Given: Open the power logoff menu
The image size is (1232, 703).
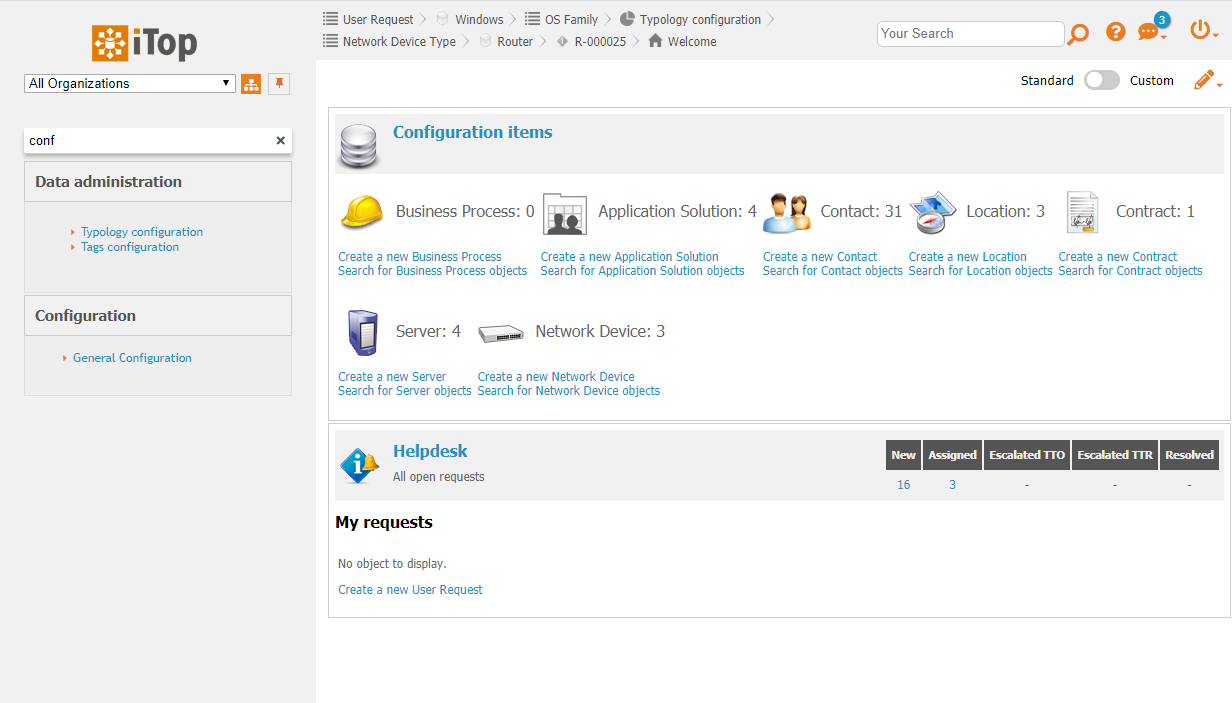Looking at the screenshot, I should [x=1203, y=31].
